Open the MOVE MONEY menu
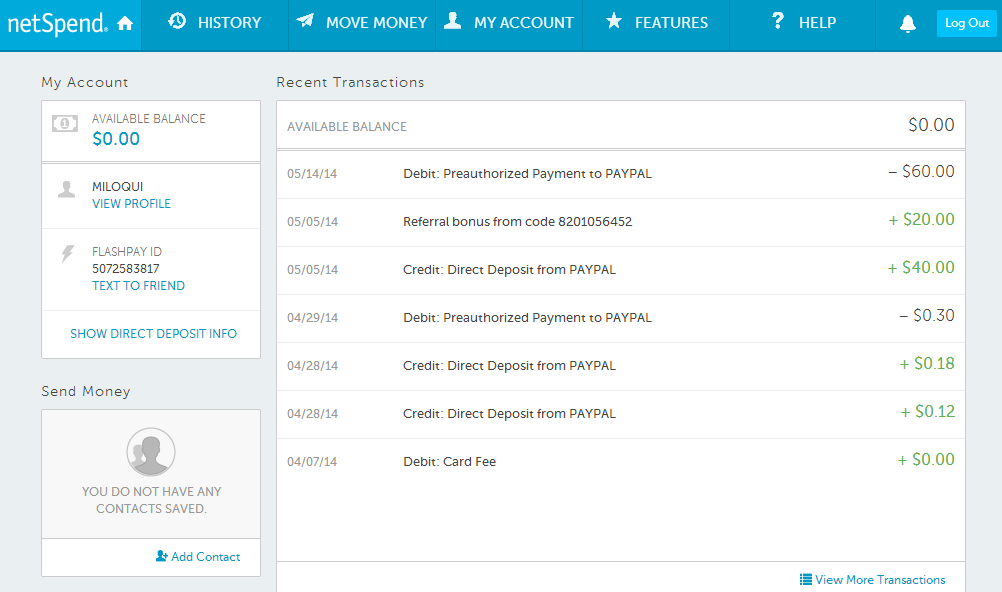1002x592 pixels. (x=362, y=23)
